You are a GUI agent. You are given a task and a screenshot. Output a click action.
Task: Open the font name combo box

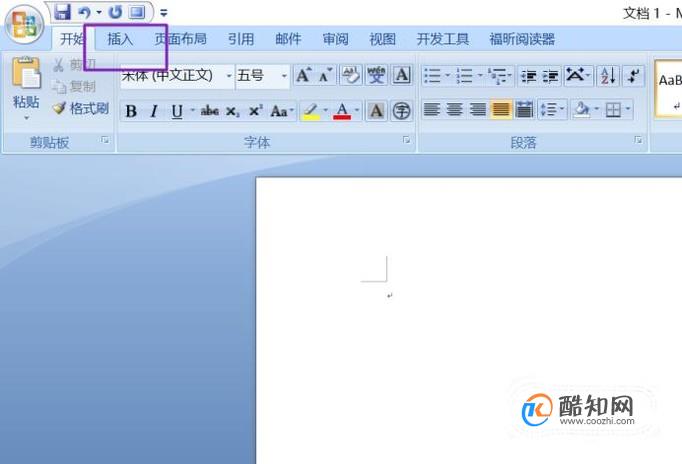[177, 76]
